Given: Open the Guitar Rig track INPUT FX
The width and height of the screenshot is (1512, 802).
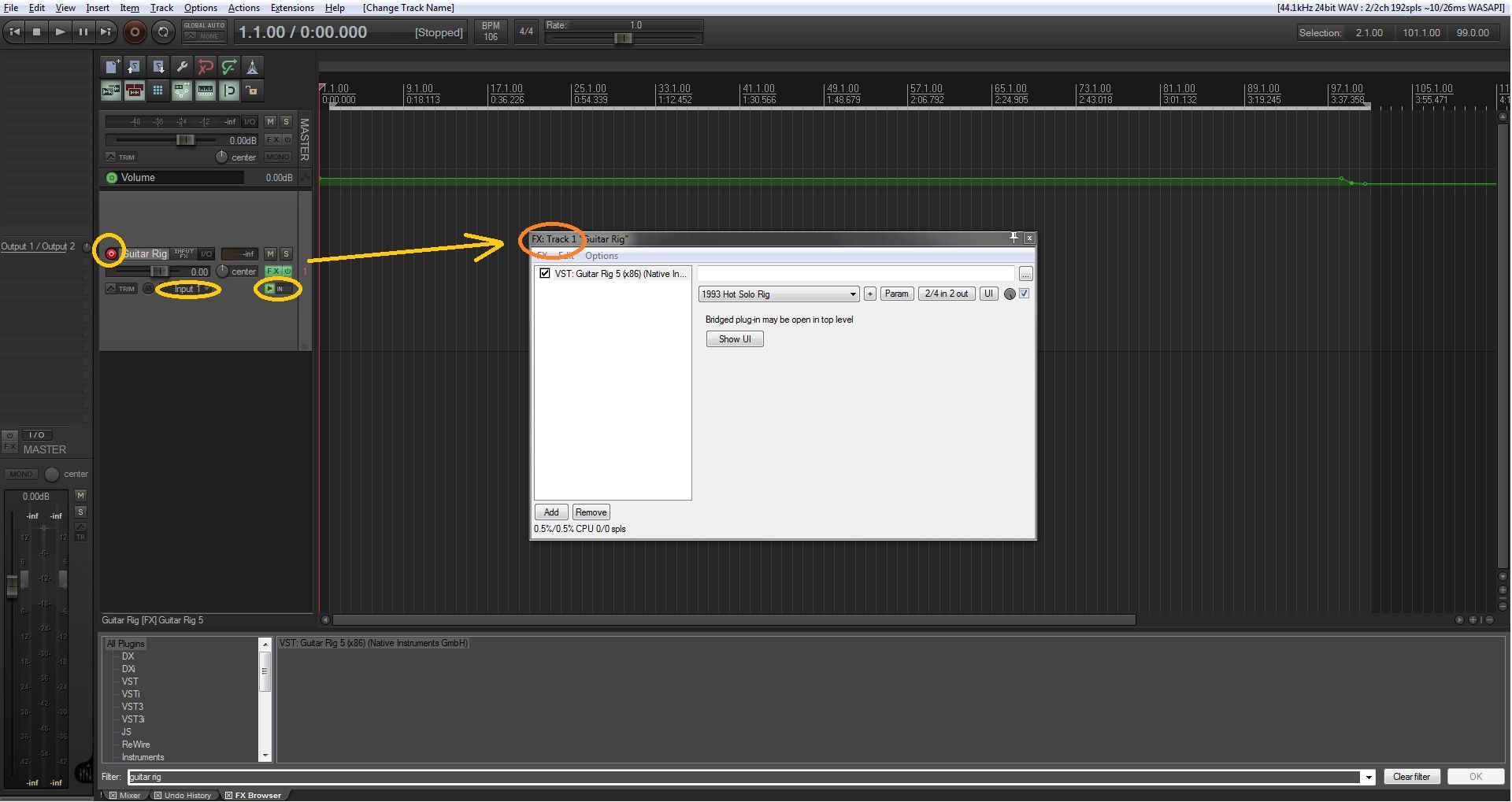Looking at the screenshot, I should (x=183, y=253).
